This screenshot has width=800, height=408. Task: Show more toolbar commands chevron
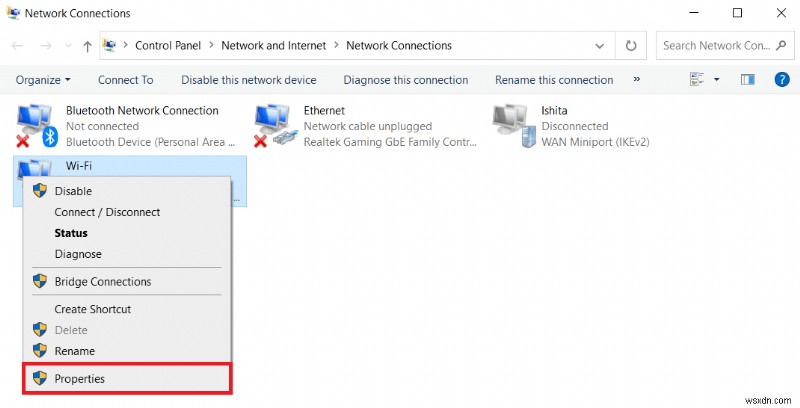click(637, 80)
